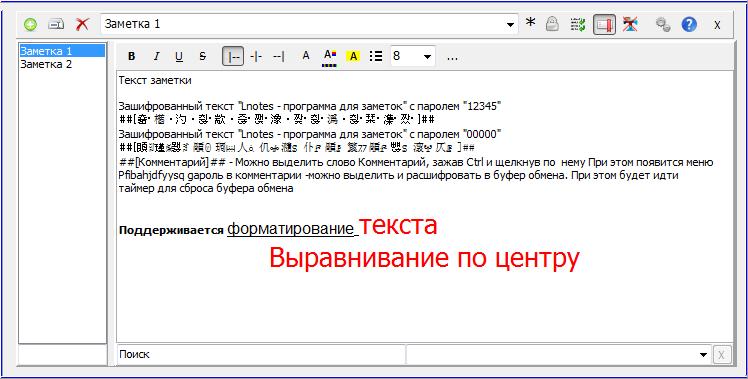Open help with blue question mark

pyautogui.click(x=689, y=24)
